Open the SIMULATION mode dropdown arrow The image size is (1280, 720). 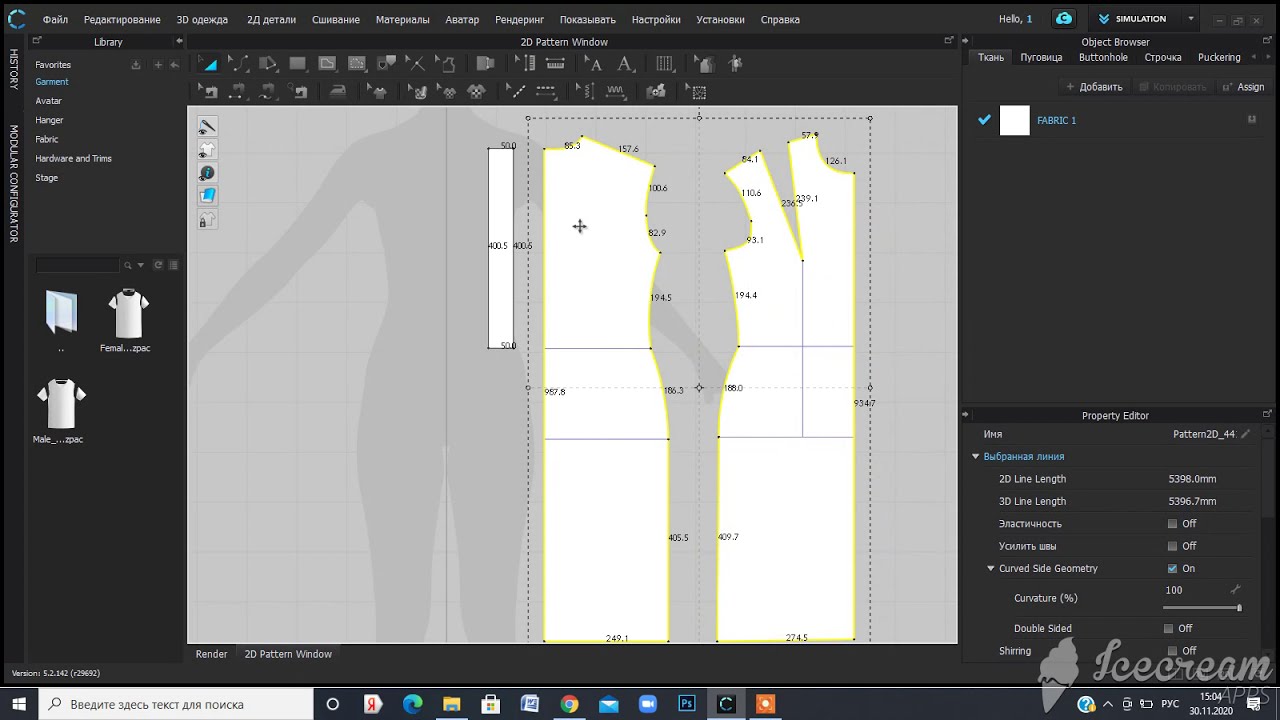[x=1191, y=19]
